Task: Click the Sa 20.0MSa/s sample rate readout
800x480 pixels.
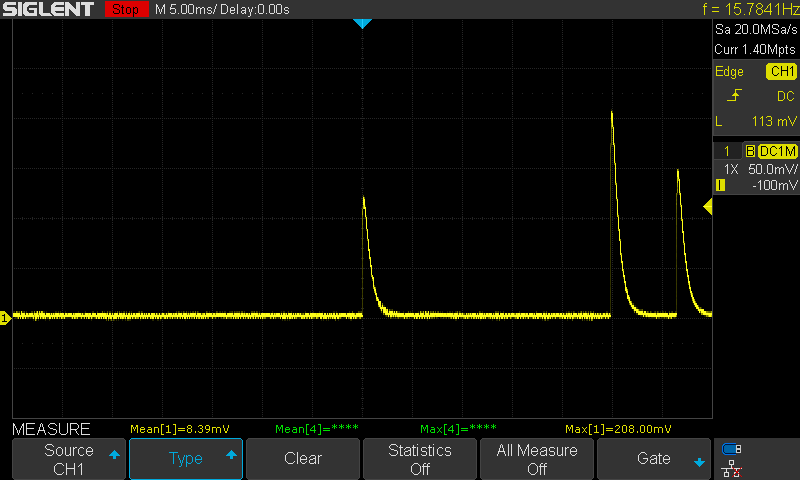Action: (x=756, y=30)
